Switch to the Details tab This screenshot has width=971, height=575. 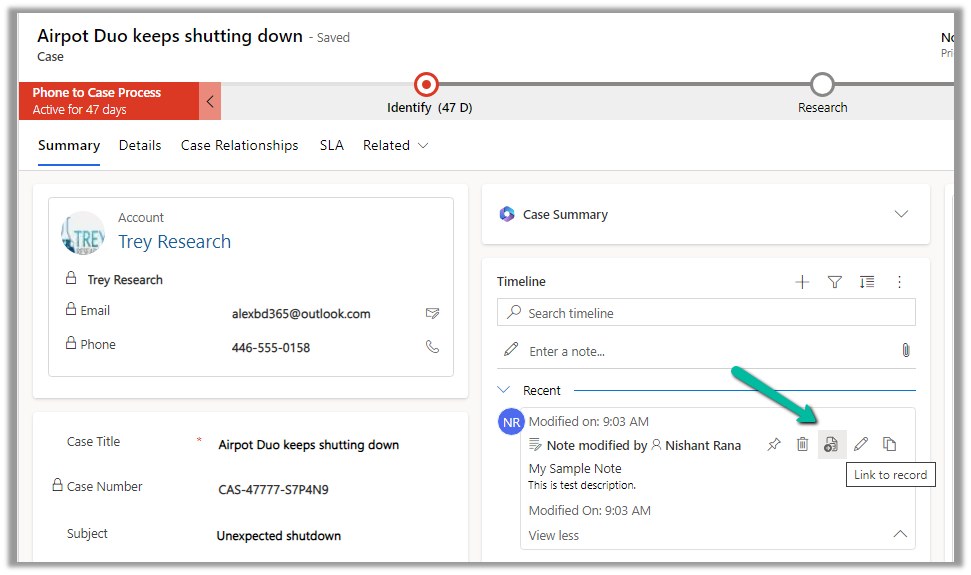[x=140, y=146]
